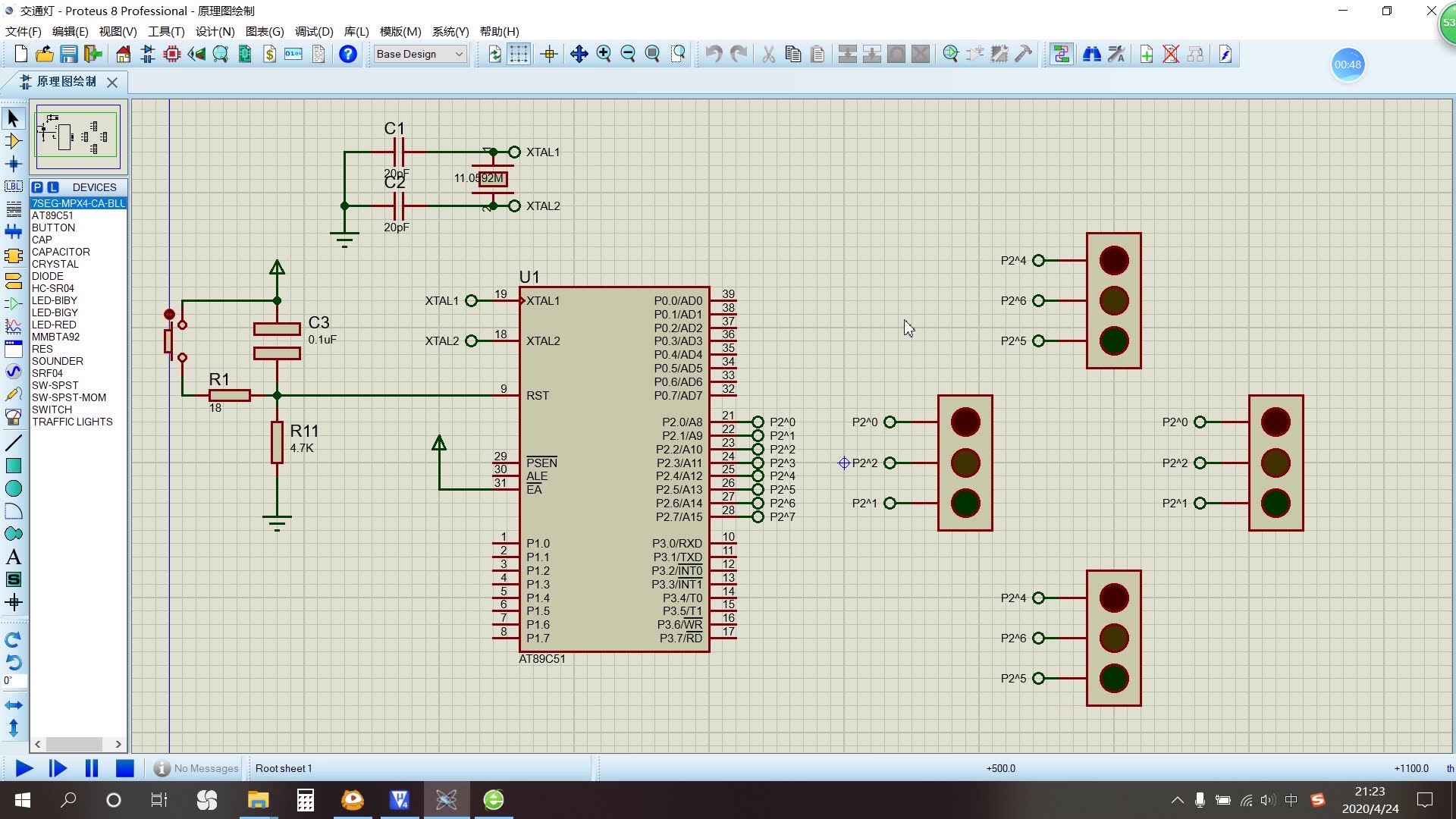Zoom out with the minus magnifier

628,54
